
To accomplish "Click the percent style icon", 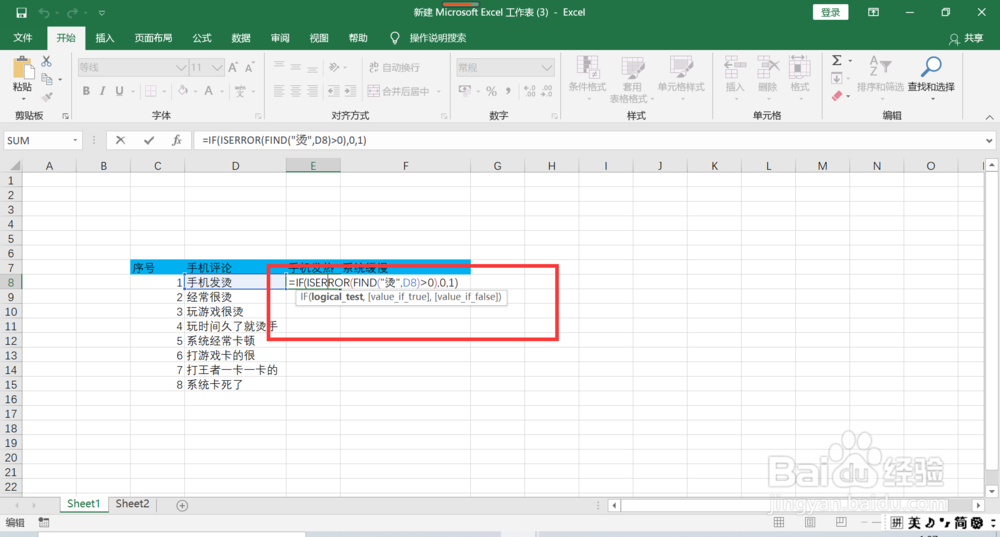I will 491,91.
